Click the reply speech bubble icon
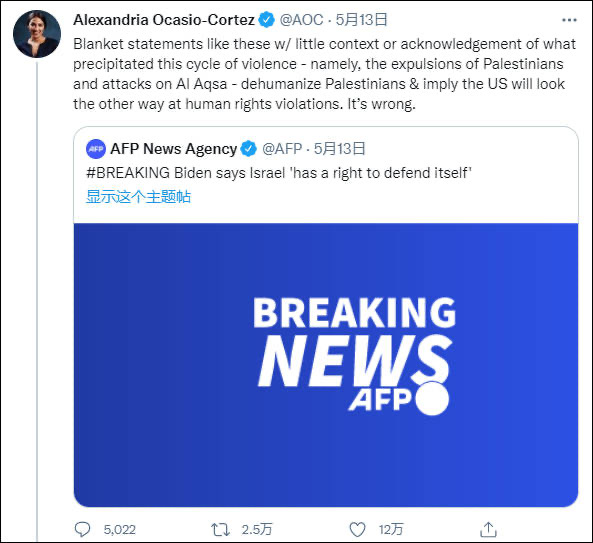The image size is (593, 543). tap(82, 529)
